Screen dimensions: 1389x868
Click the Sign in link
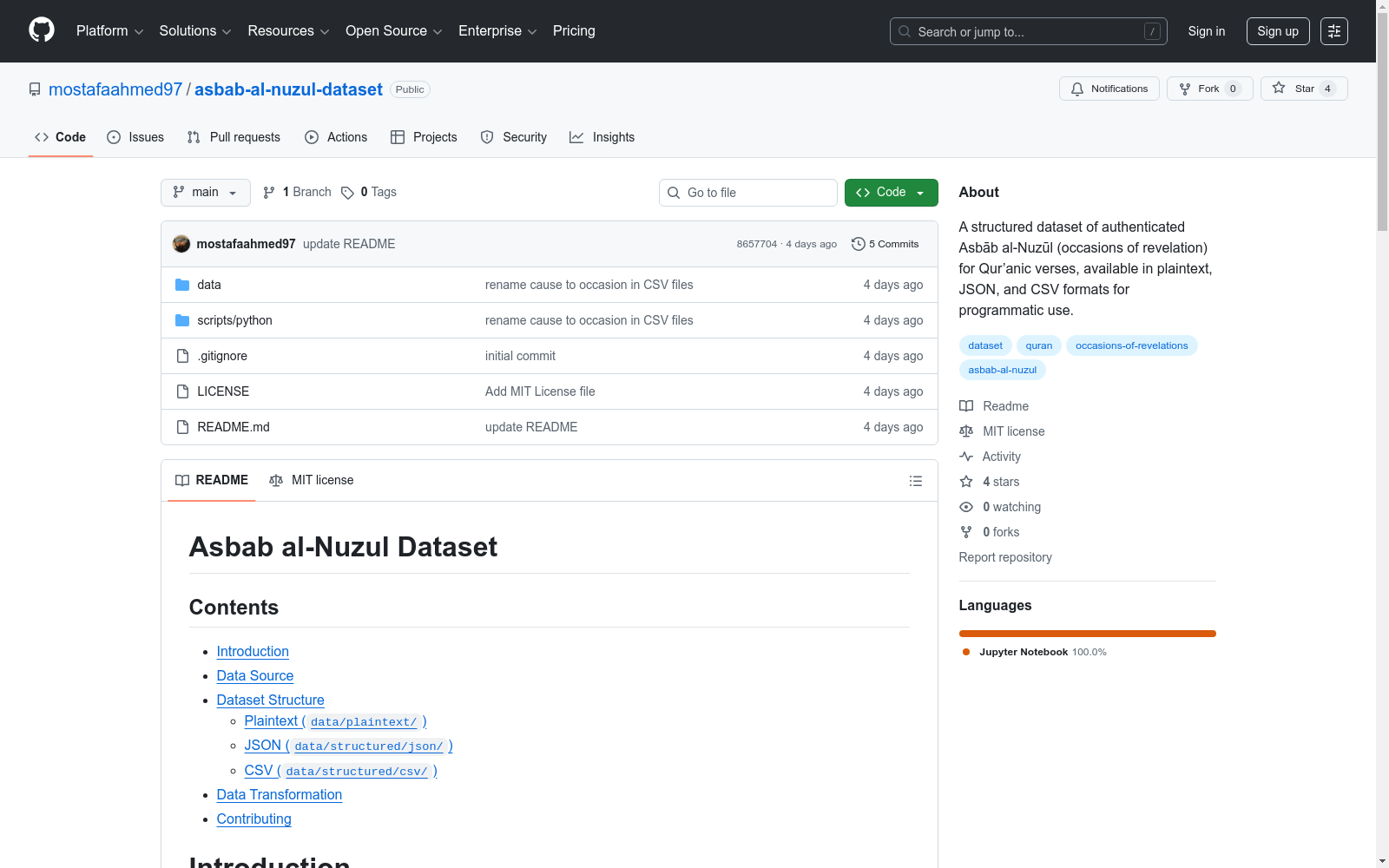pos(1207,31)
